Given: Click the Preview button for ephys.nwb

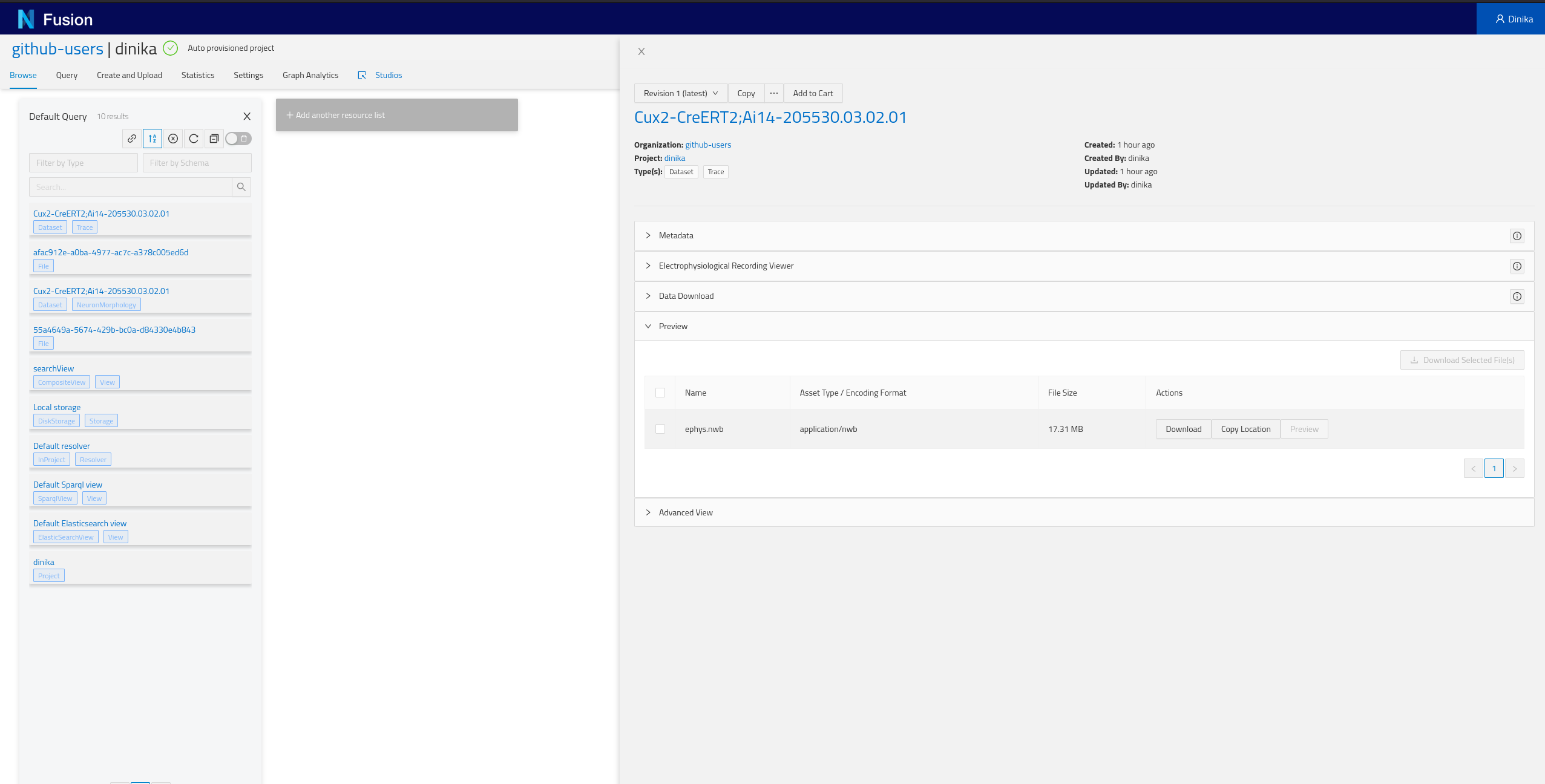Looking at the screenshot, I should (1304, 429).
